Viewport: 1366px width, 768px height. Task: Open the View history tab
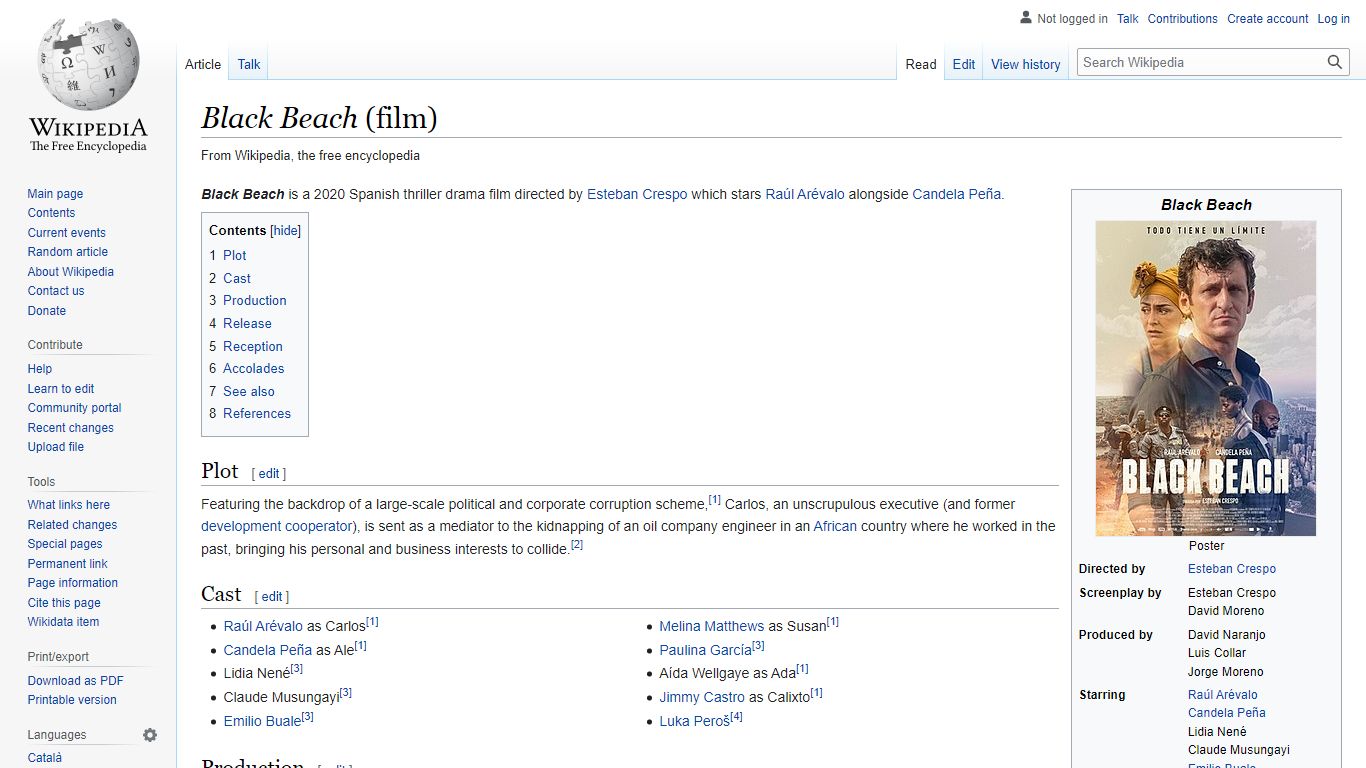(1026, 64)
